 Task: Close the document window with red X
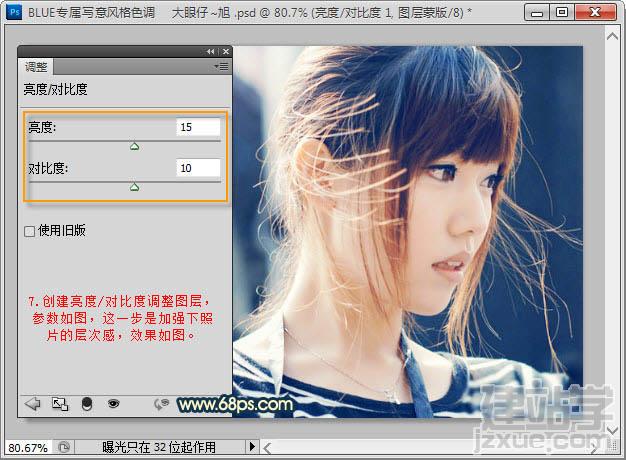(594, 13)
